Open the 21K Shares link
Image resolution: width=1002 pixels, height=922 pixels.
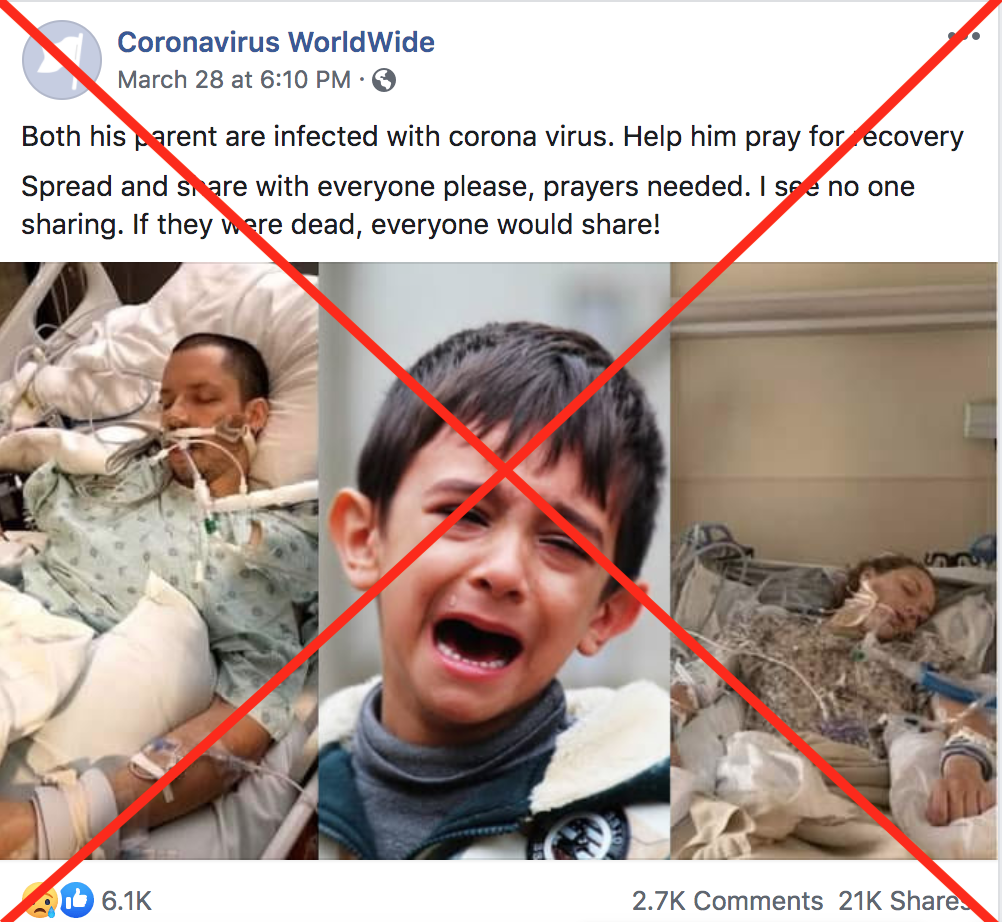904,901
